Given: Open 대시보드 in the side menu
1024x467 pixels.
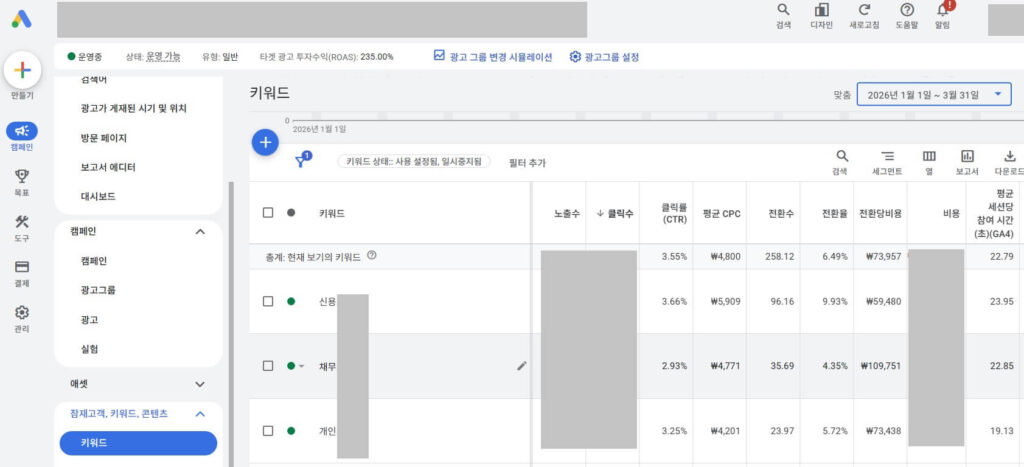Looking at the screenshot, I should 98,196.
